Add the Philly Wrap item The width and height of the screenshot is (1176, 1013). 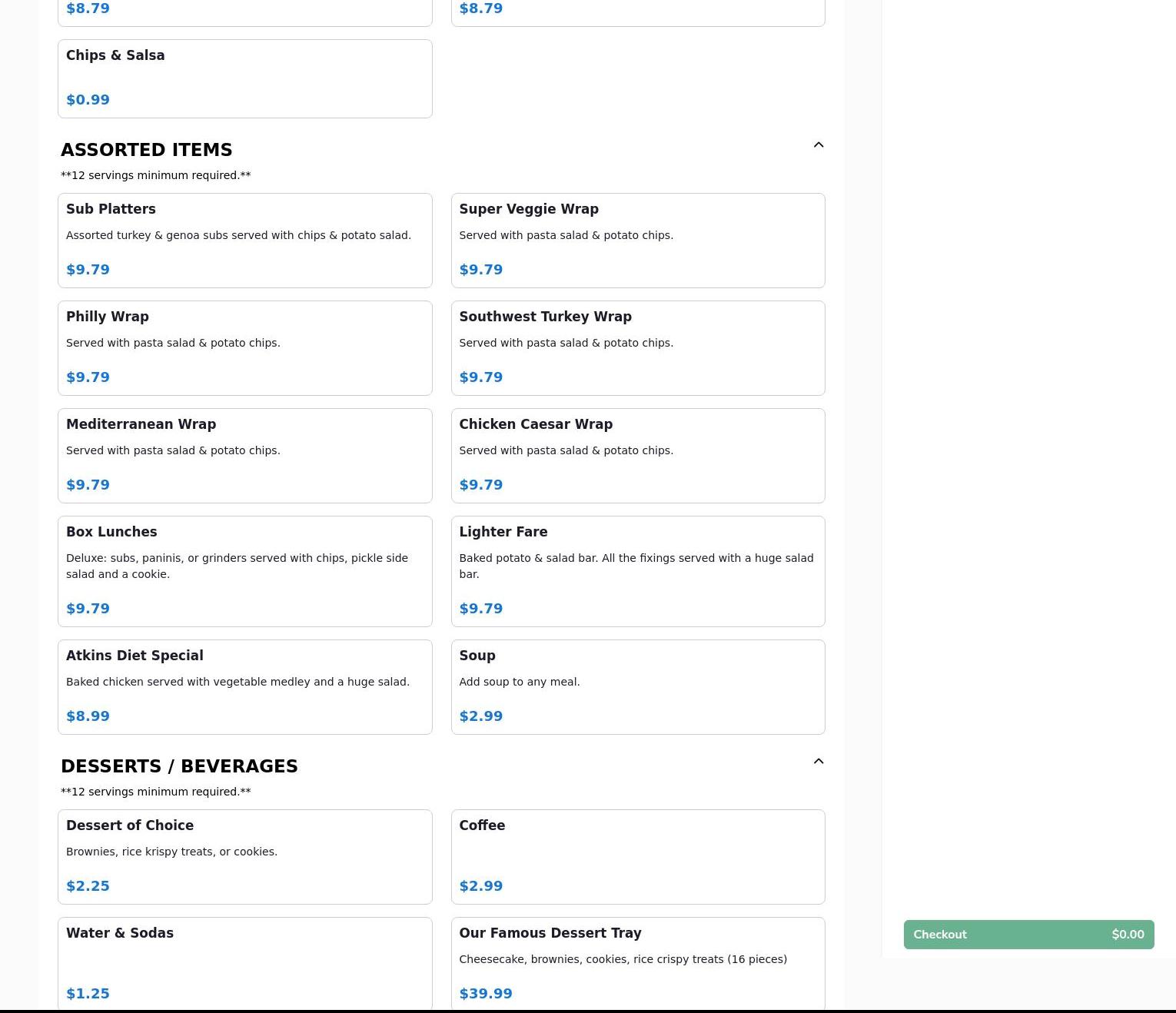[244, 347]
